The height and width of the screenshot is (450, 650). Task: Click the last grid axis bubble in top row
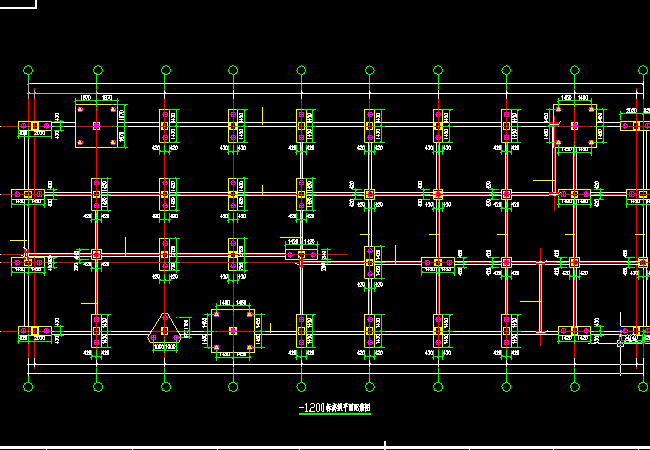pyautogui.click(x=642, y=71)
